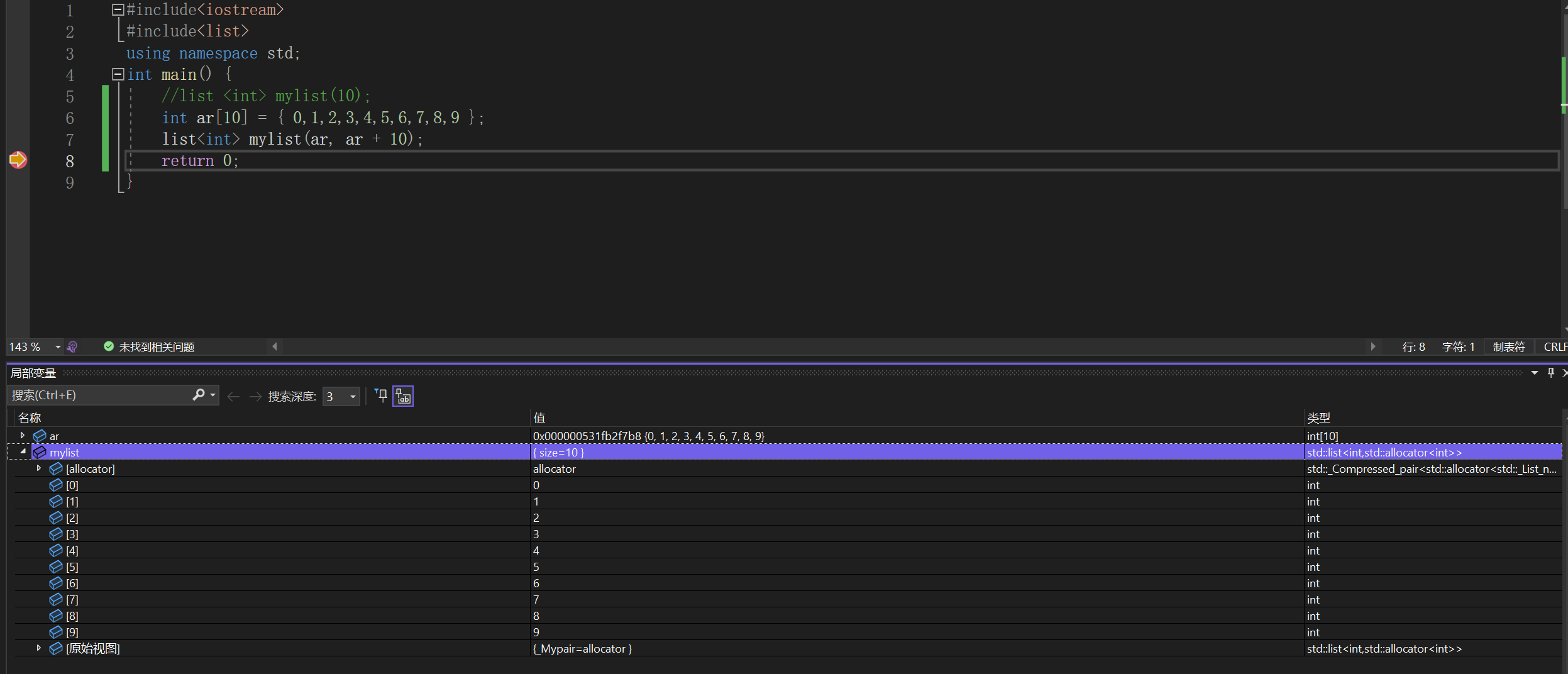
Task: Collapse the #include region fold marker
Action: tap(118, 9)
